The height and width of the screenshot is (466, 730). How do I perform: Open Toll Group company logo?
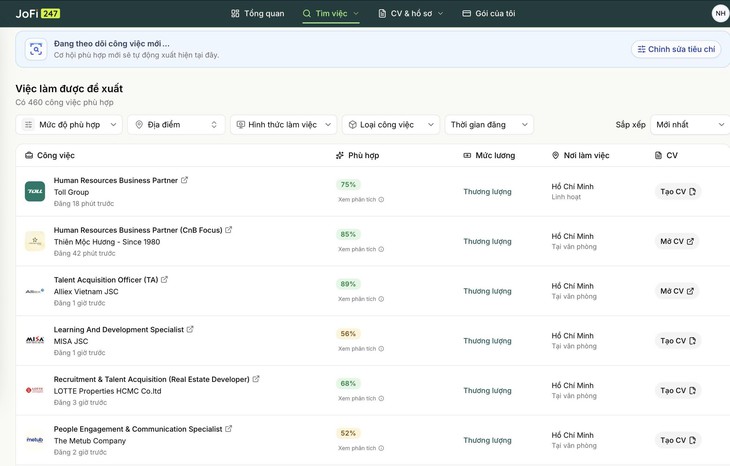[35, 191]
